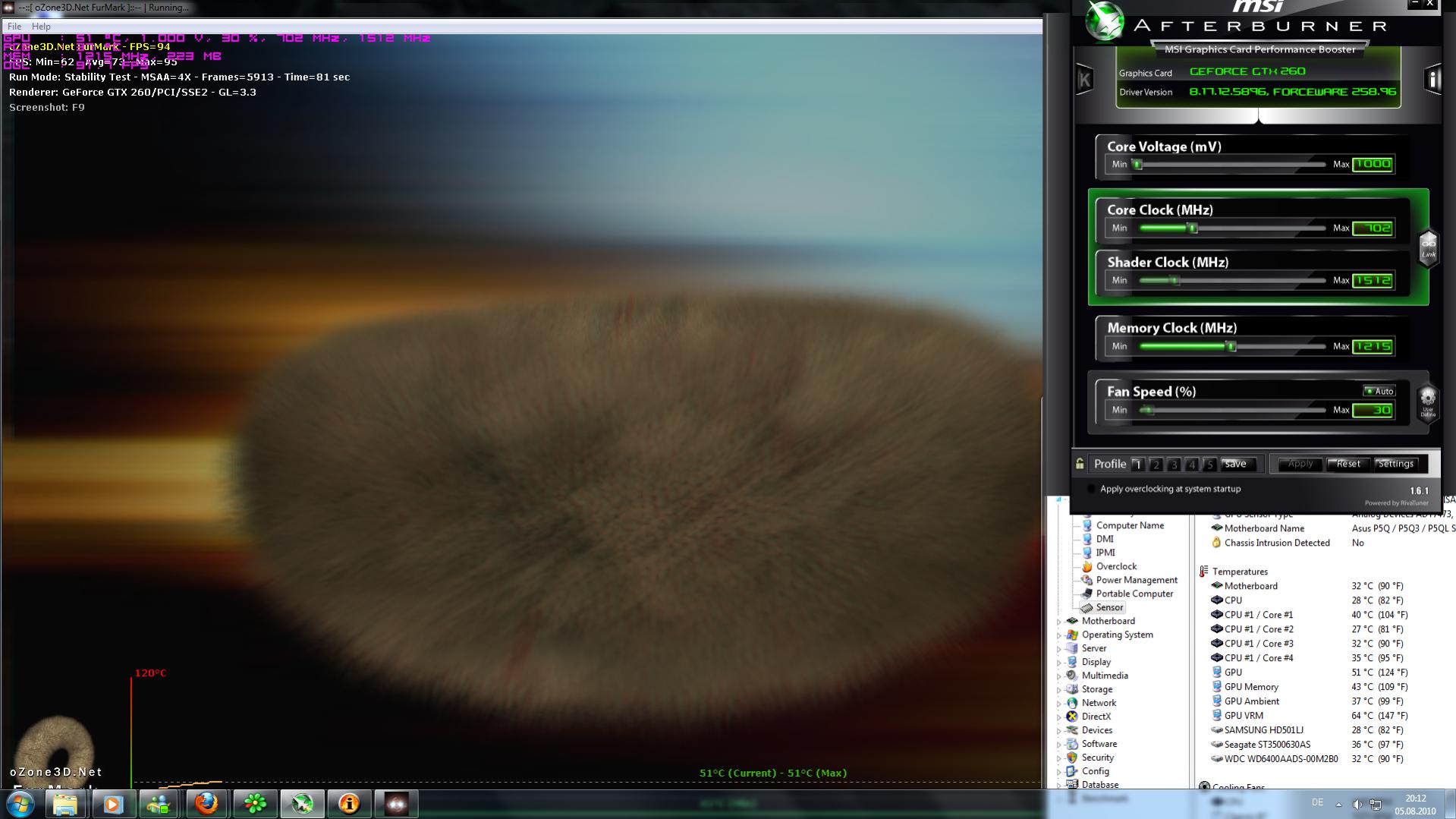Viewport: 1456px width, 819px height.
Task: Open ICQ flower icon in taskbar
Action: tap(255, 804)
